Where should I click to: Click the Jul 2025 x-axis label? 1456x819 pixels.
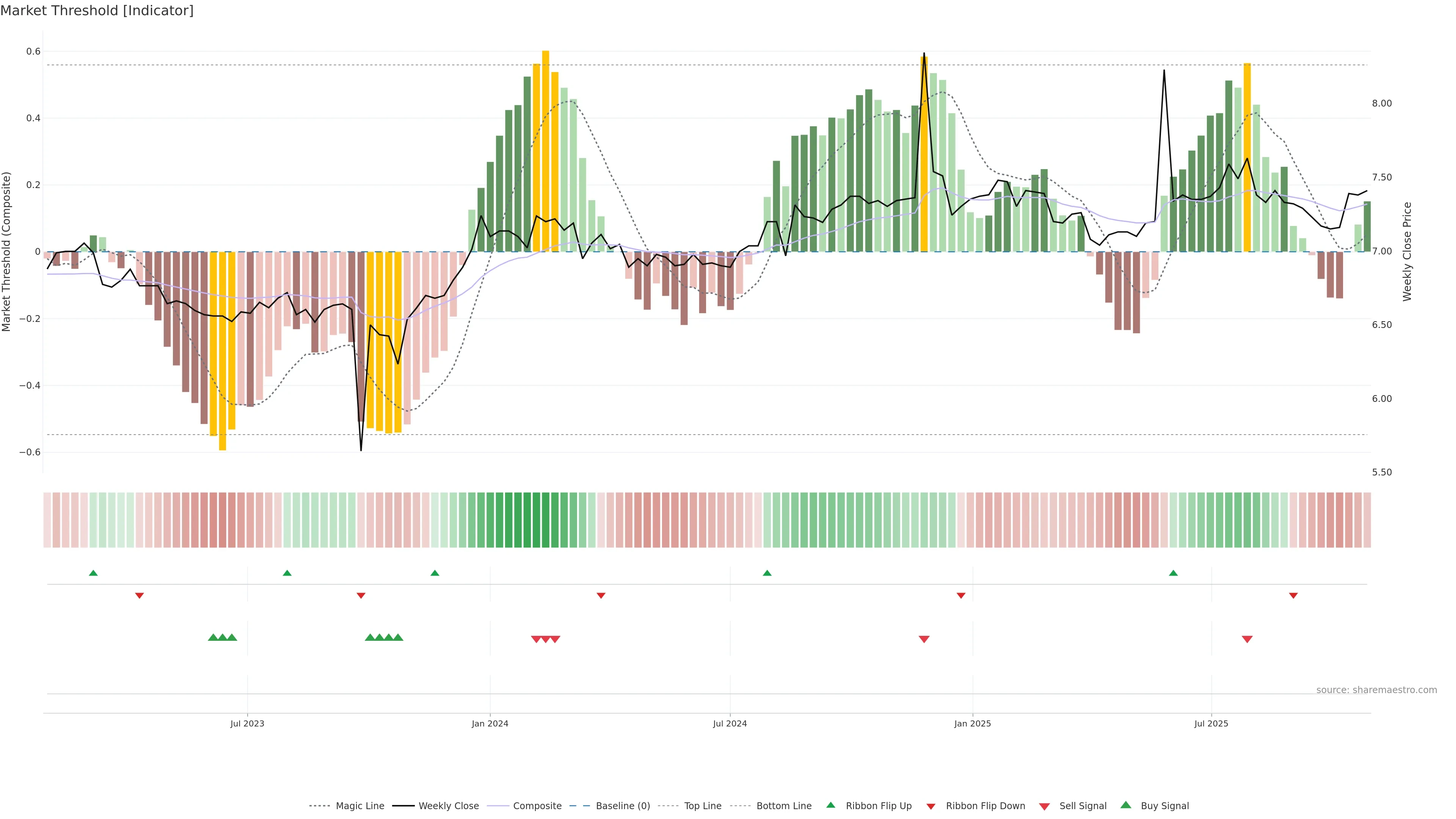pyautogui.click(x=1211, y=723)
